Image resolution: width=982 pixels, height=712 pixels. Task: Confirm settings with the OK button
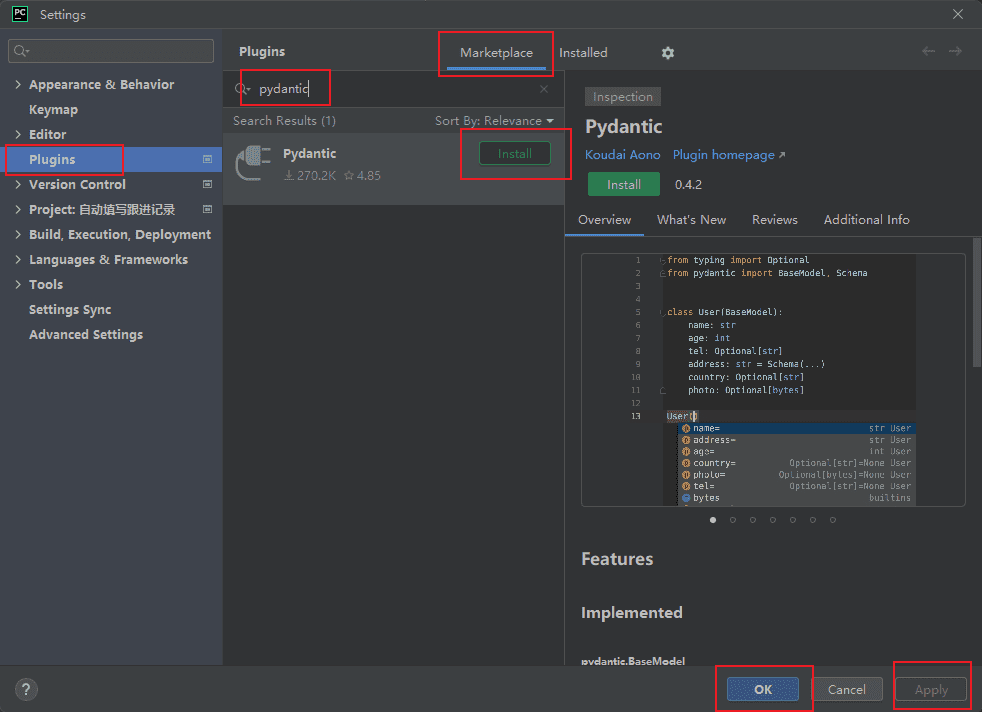(763, 689)
